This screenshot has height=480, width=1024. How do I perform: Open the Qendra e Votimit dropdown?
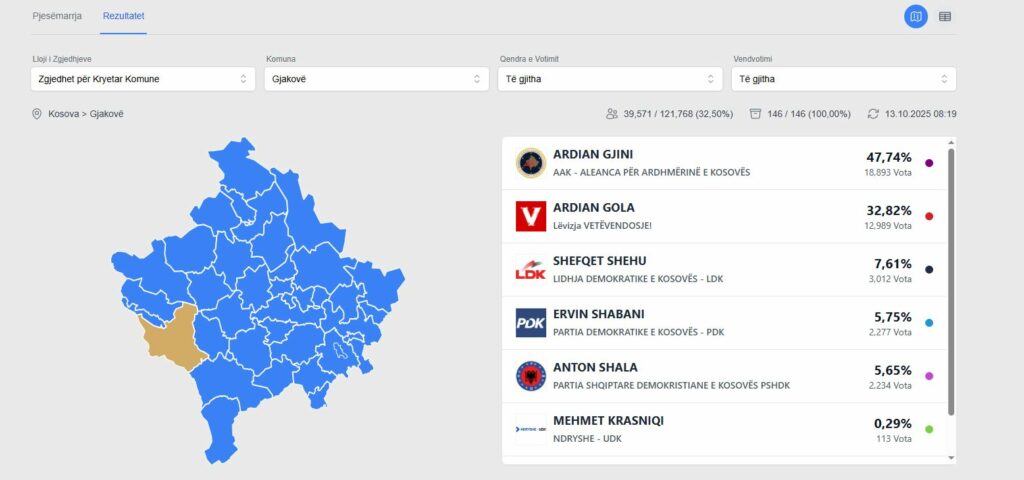(x=610, y=79)
